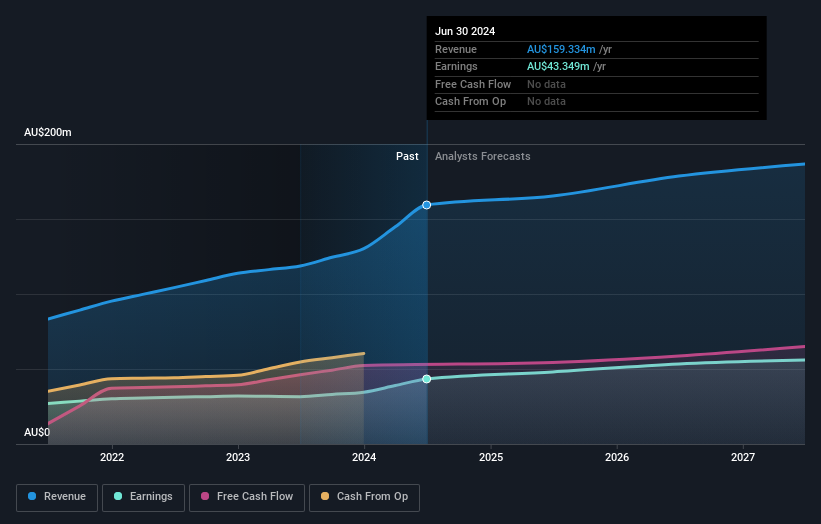
Task: Click the blue Revenue legend dot
Action: (32, 496)
